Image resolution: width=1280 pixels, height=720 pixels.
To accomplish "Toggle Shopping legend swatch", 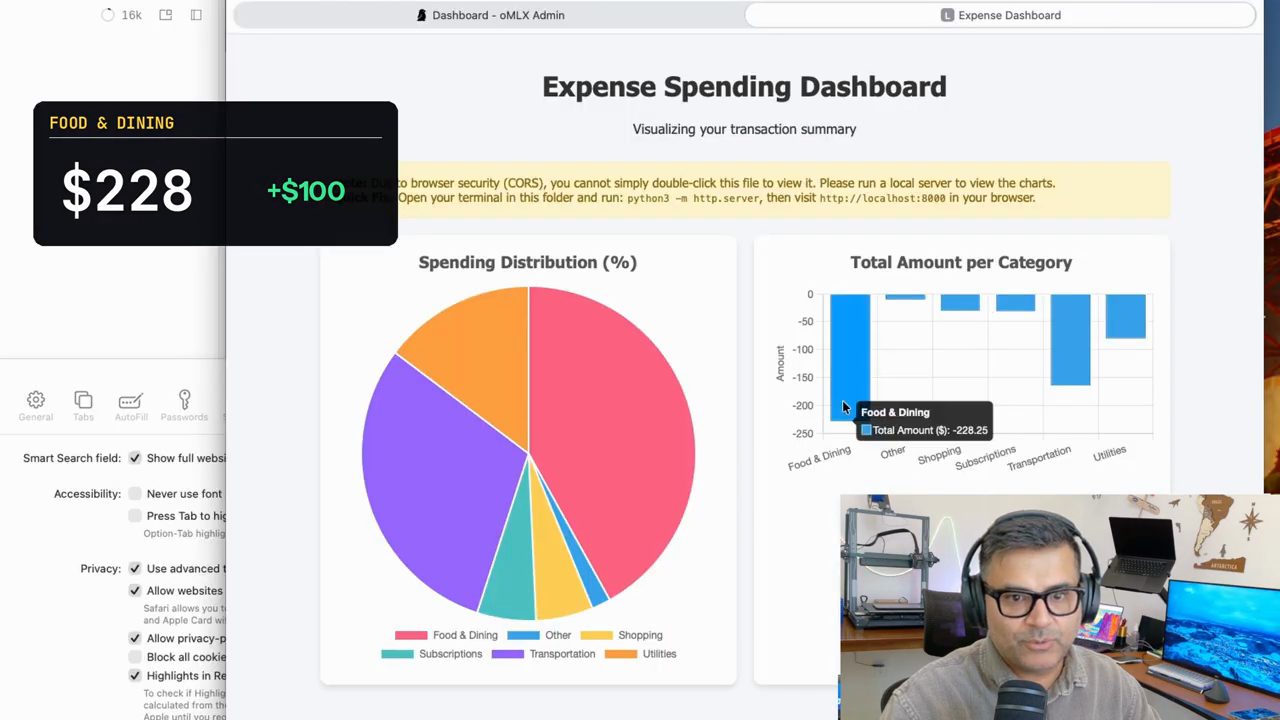I will (597, 635).
